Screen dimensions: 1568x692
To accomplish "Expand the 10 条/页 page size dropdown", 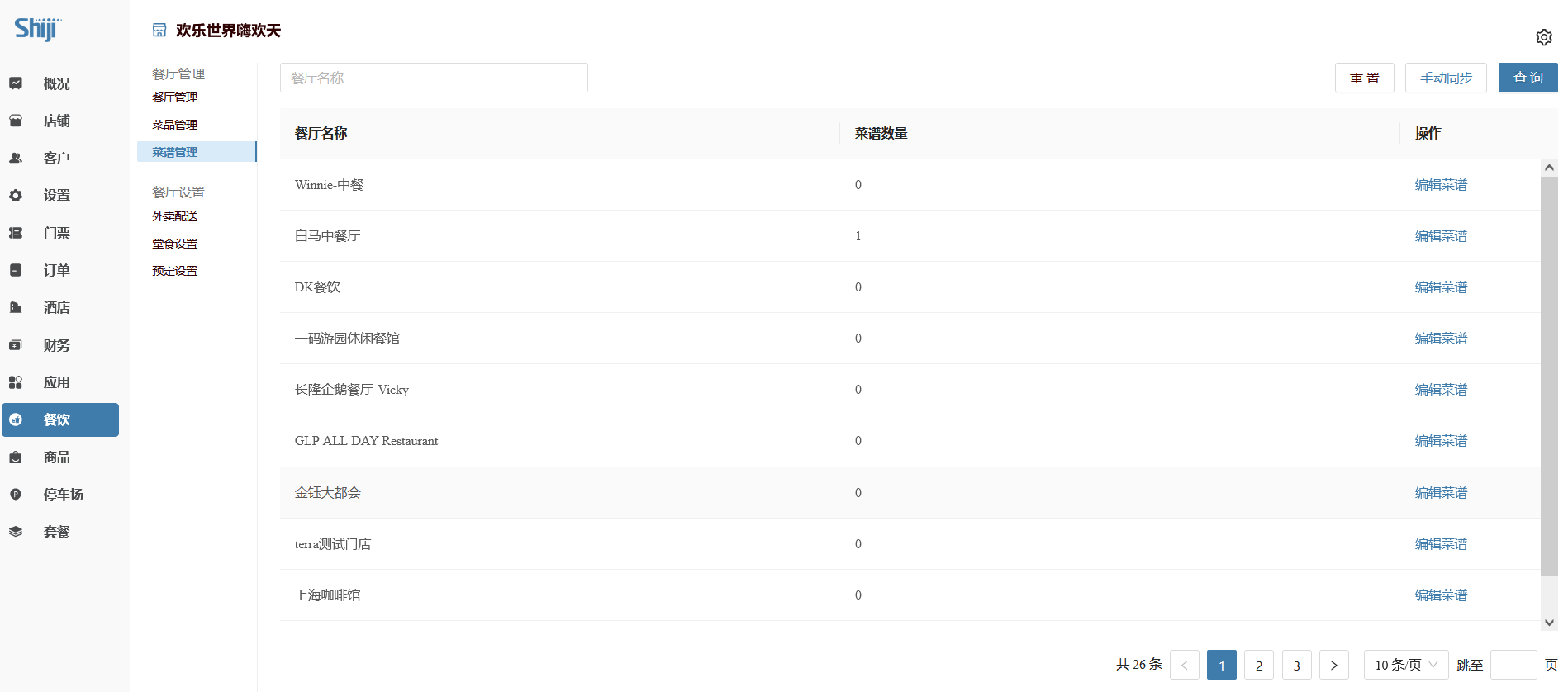I will coord(1405,665).
